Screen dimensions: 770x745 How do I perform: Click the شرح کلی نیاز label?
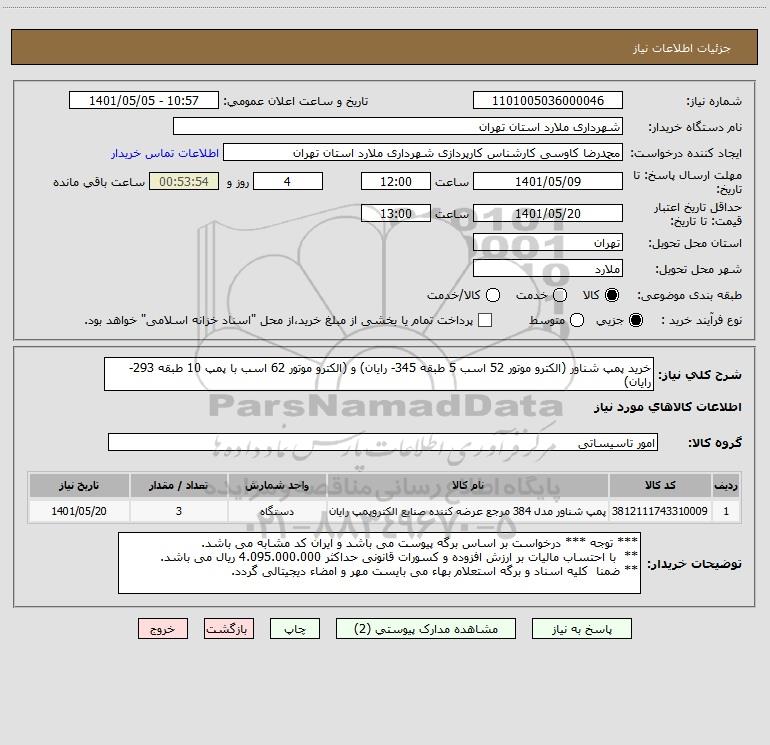700,375
